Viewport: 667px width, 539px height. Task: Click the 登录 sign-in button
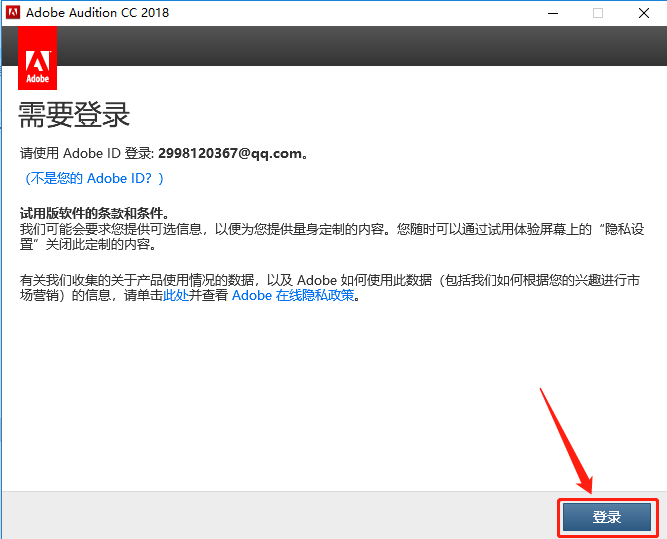pyautogui.click(x=607, y=517)
